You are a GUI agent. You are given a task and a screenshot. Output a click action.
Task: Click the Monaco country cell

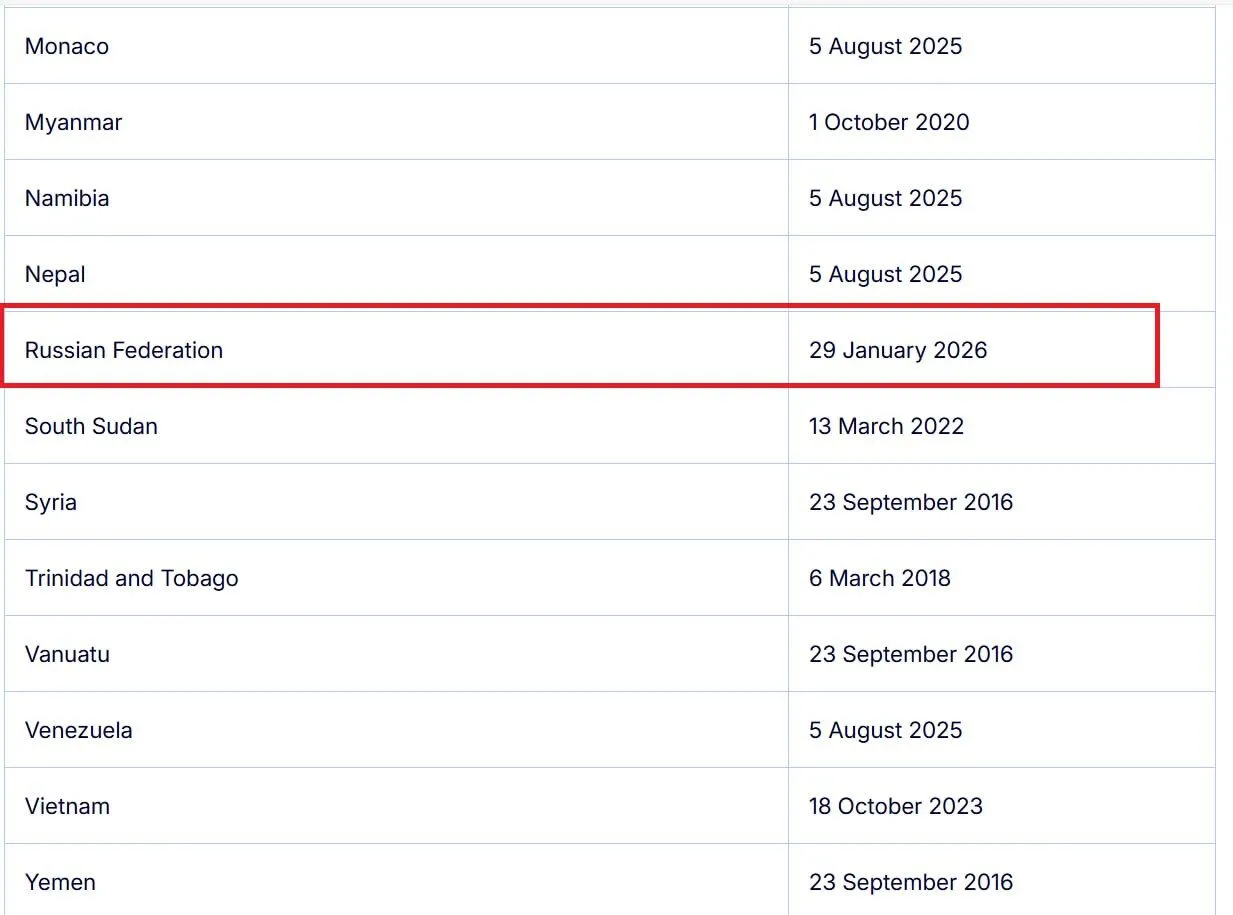67,46
